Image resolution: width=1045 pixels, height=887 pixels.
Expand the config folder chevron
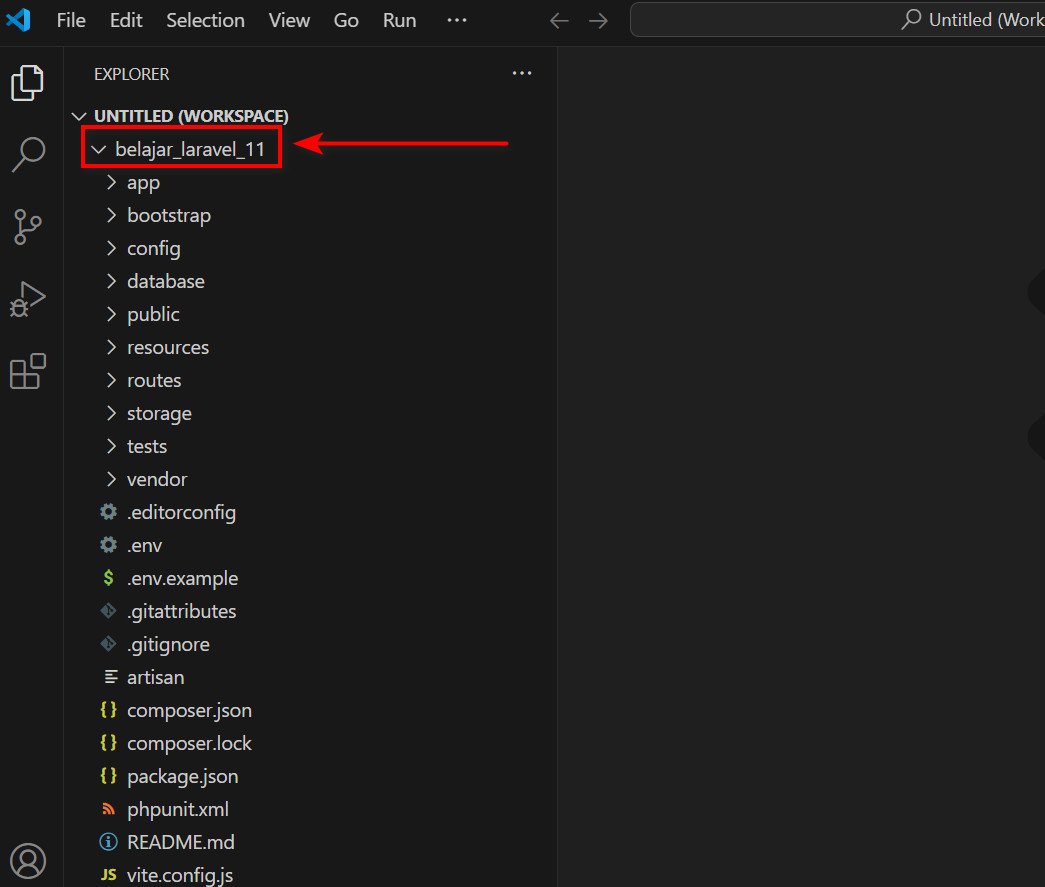(111, 248)
